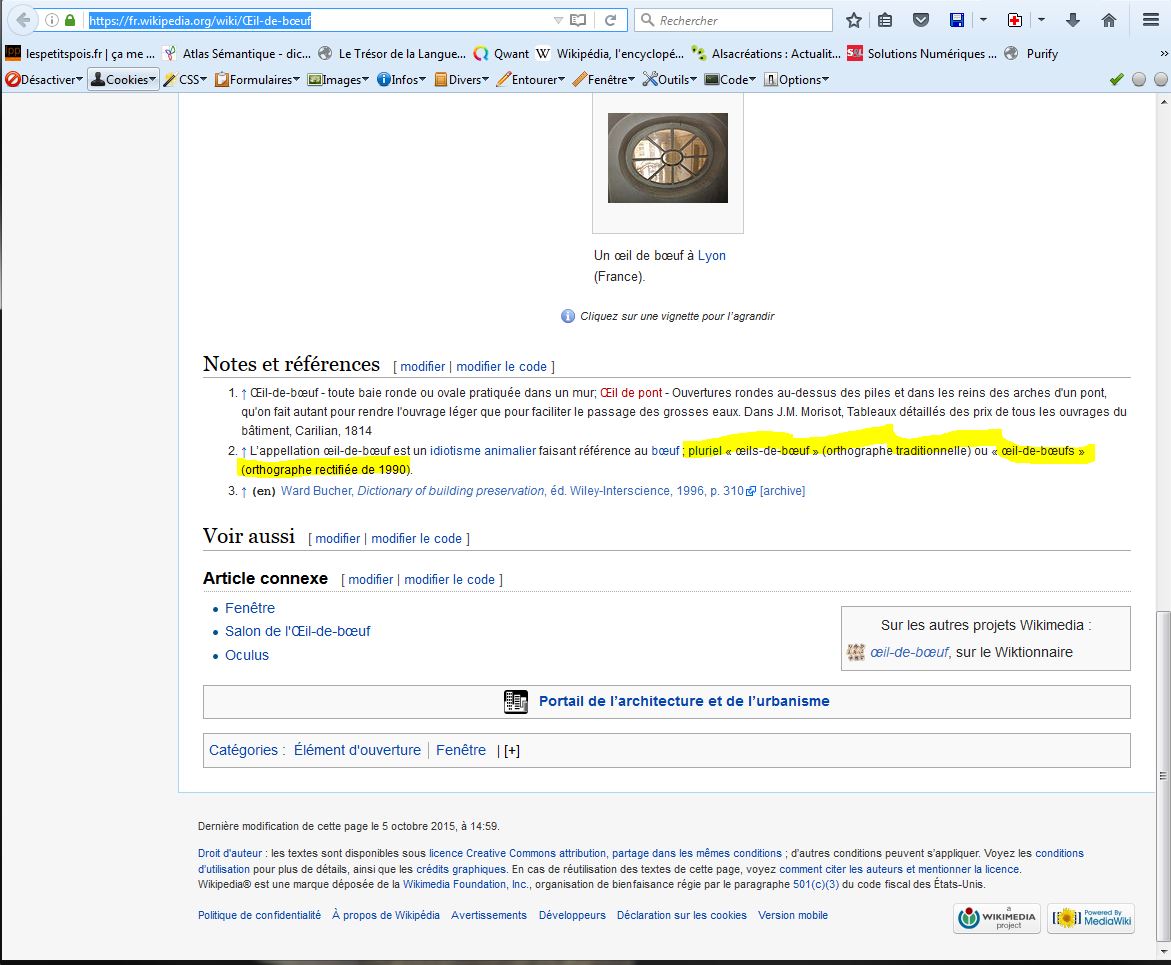Click the Pocket save icon
This screenshot has width=1171, height=965.
(x=922, y=20)
